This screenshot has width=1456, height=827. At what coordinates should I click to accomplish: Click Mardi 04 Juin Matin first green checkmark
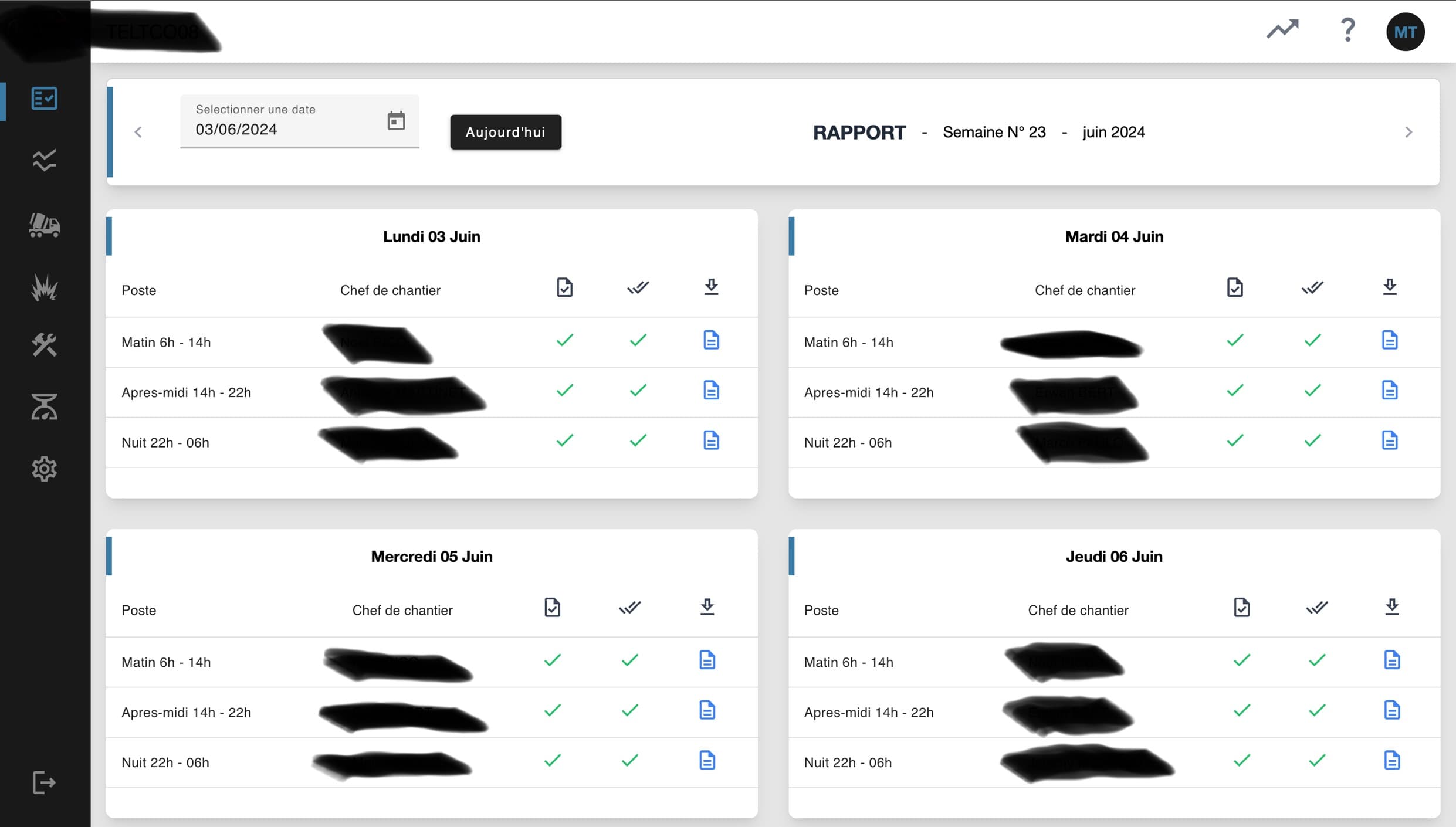(x=1235, y=340)
